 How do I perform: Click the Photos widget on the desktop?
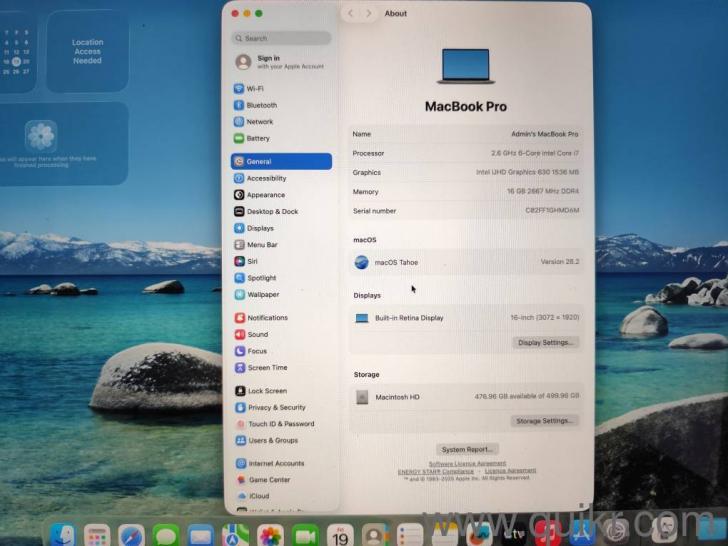tap(64, 144)
